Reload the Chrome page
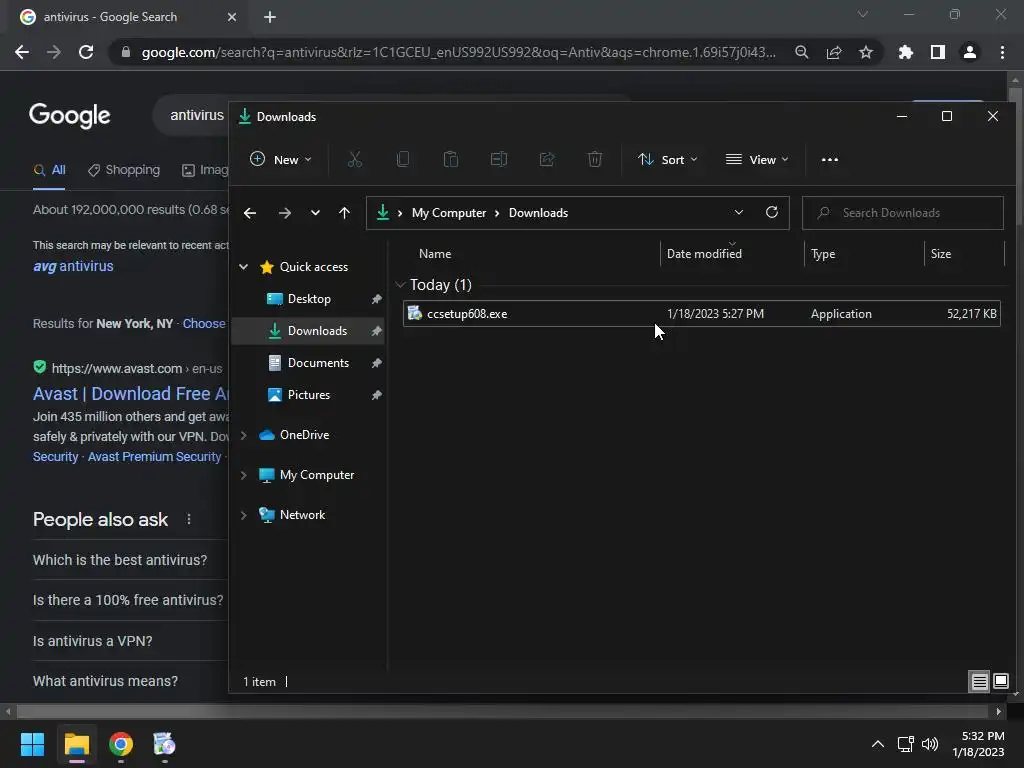 (x=86, y=52)
